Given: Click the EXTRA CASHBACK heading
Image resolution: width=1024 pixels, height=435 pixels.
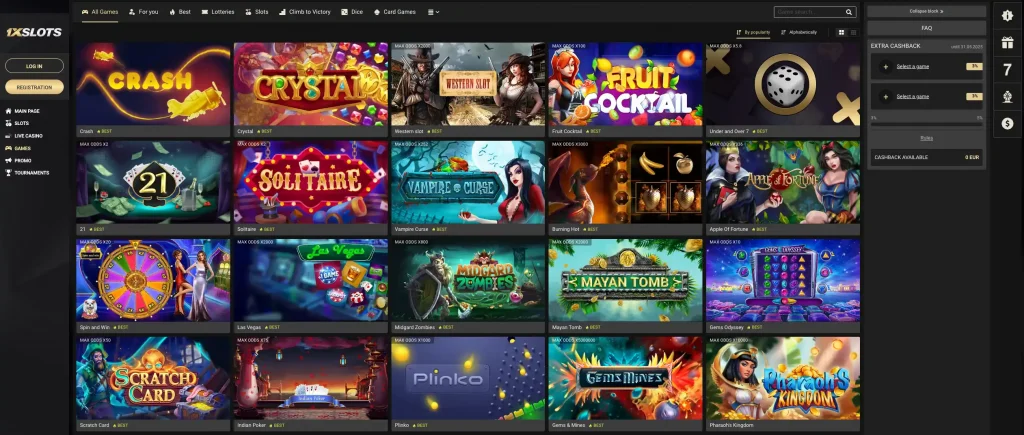Looking at the screenshot, I should tap(895, 46).
